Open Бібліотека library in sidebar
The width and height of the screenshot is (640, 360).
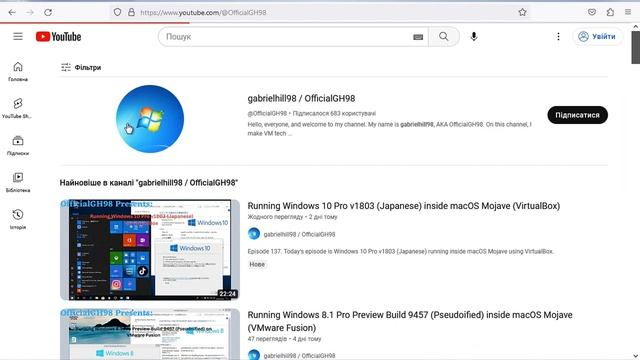18,182
